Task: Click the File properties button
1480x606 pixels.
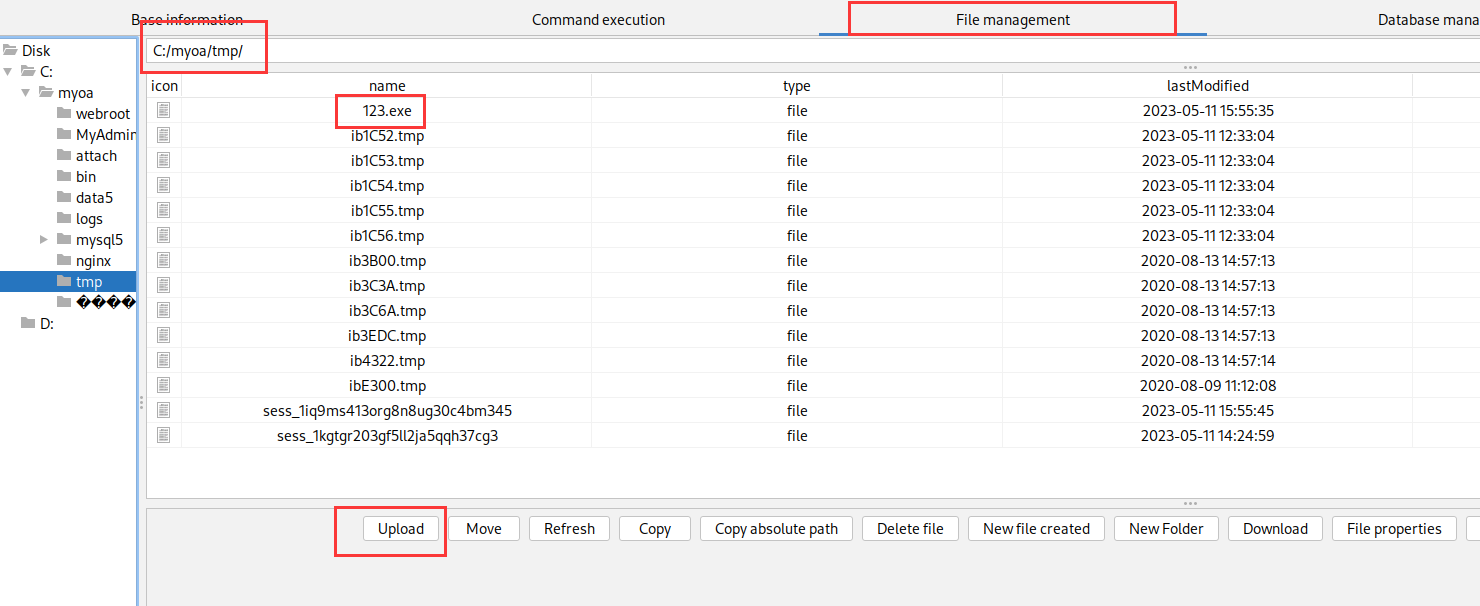Action: pos(1394,529)
